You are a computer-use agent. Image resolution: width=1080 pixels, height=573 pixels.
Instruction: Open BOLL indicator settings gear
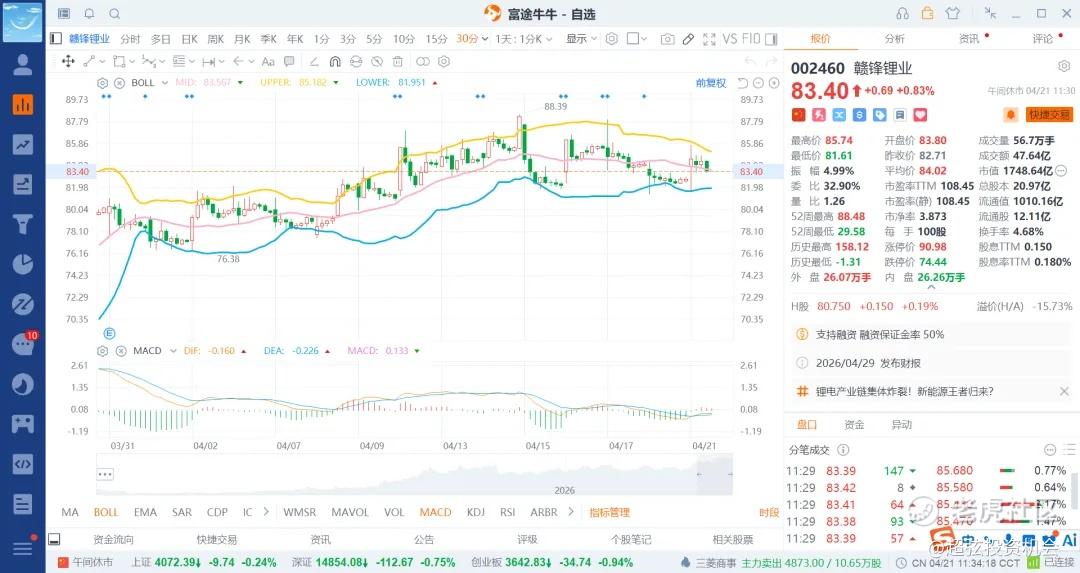click(103, 82)
